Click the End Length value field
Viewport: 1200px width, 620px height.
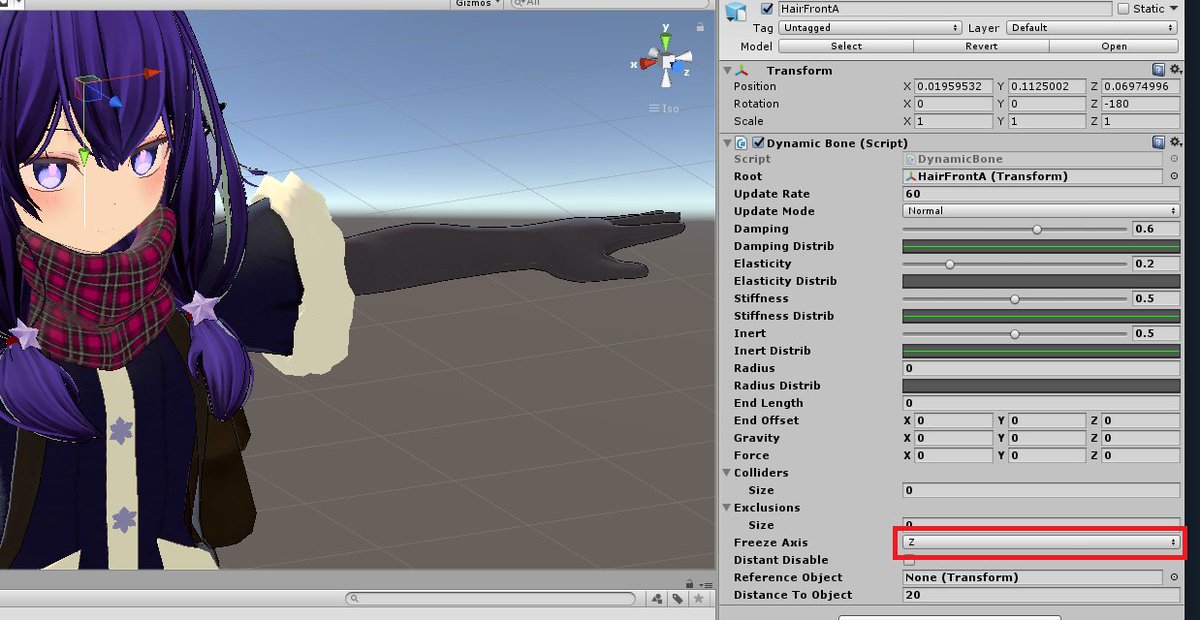(1041, 403)
